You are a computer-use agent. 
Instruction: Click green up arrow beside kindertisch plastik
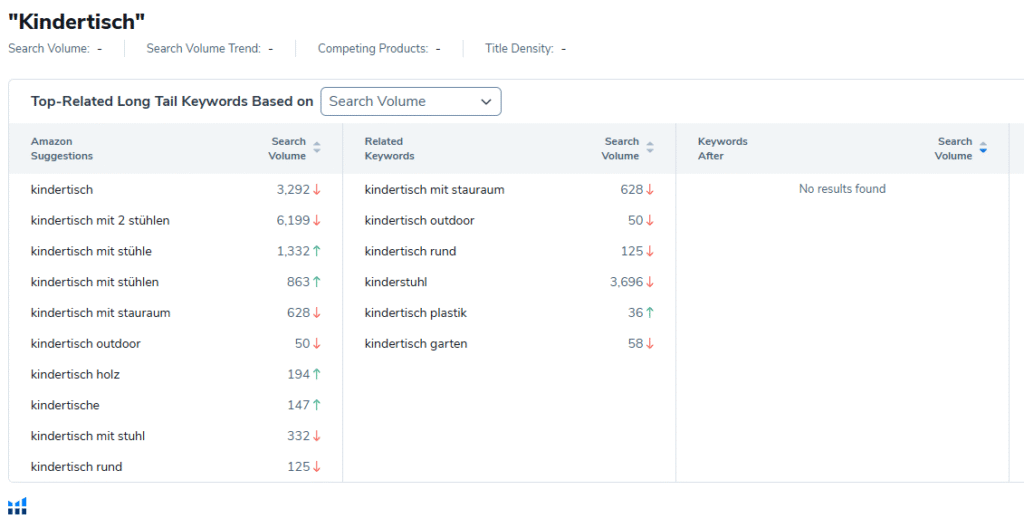(x=650, y=314)
